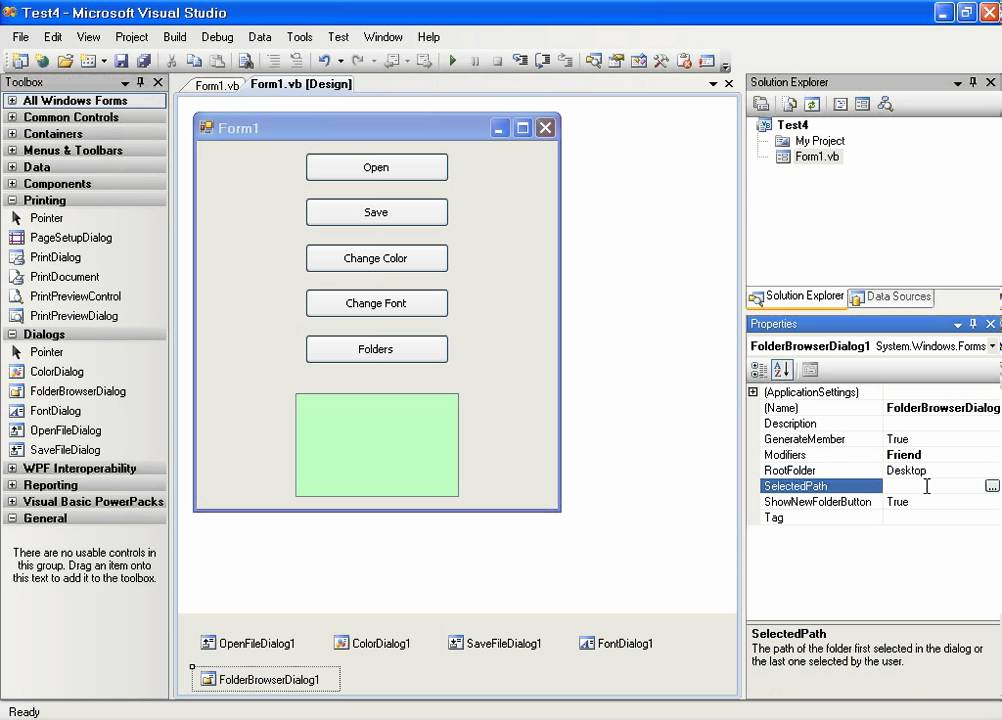
Task: Click the Property Pages icon in Properties
Action: (810, 369)
